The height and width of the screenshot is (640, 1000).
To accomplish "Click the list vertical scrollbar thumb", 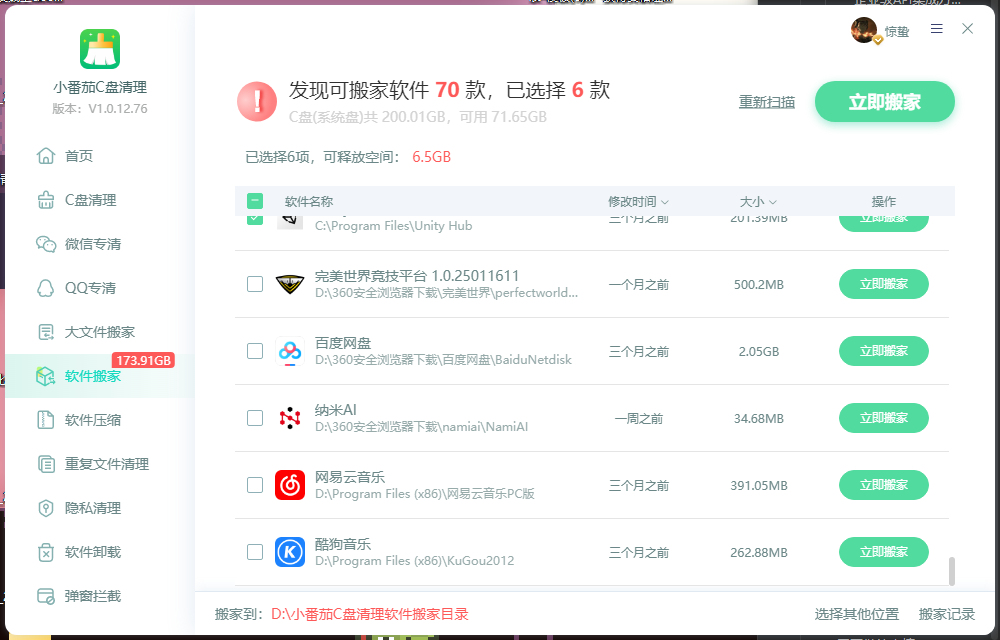I will 952,571.
